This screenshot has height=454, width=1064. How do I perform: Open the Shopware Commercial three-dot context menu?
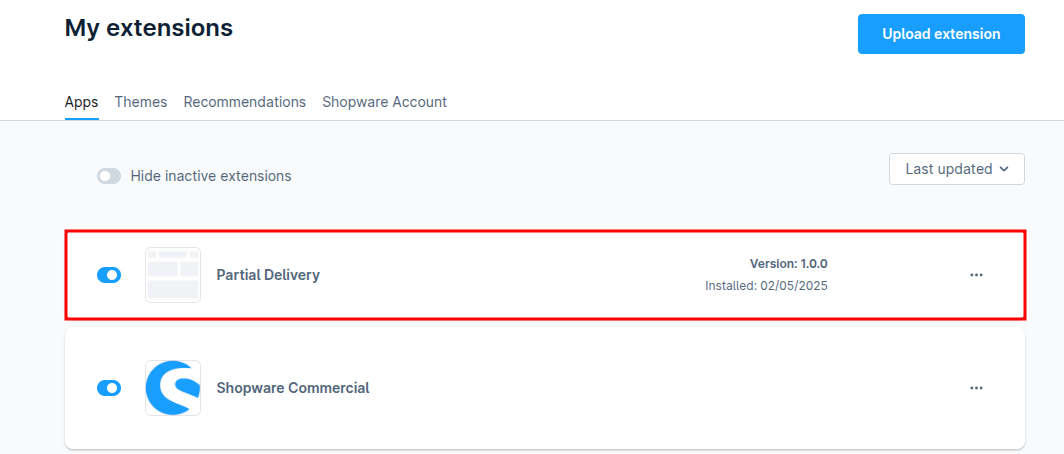point(976,388)
